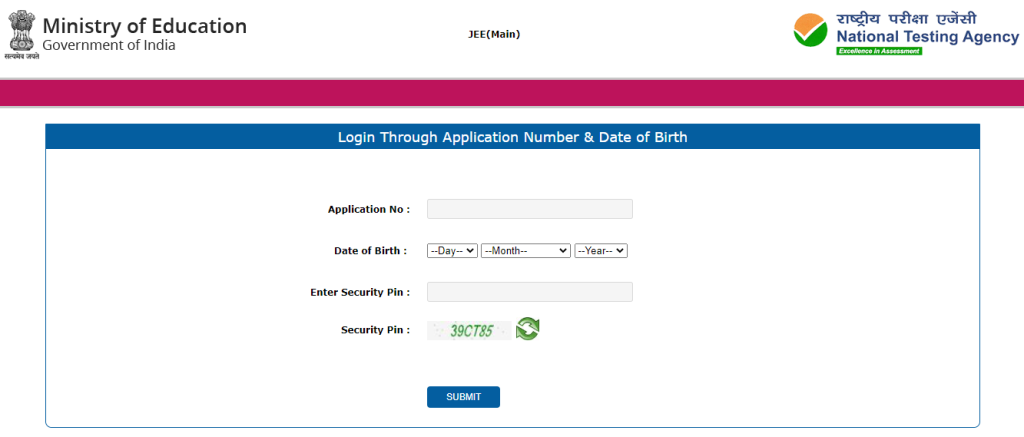This screenshot has width=1024, height=437.
Task: Click the JEE(Main) title text
Action: [494, 35]
